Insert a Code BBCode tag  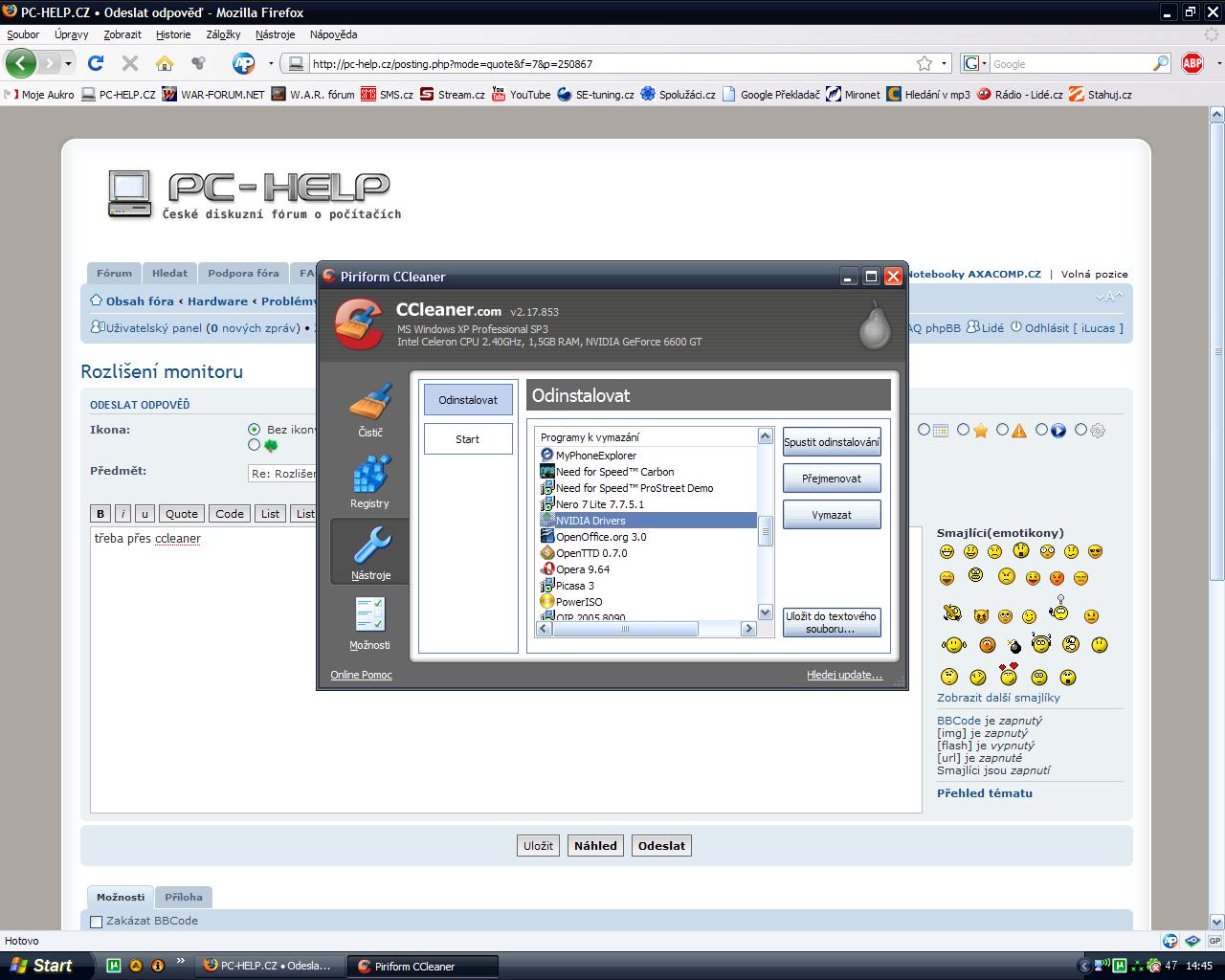pos(230,514)
